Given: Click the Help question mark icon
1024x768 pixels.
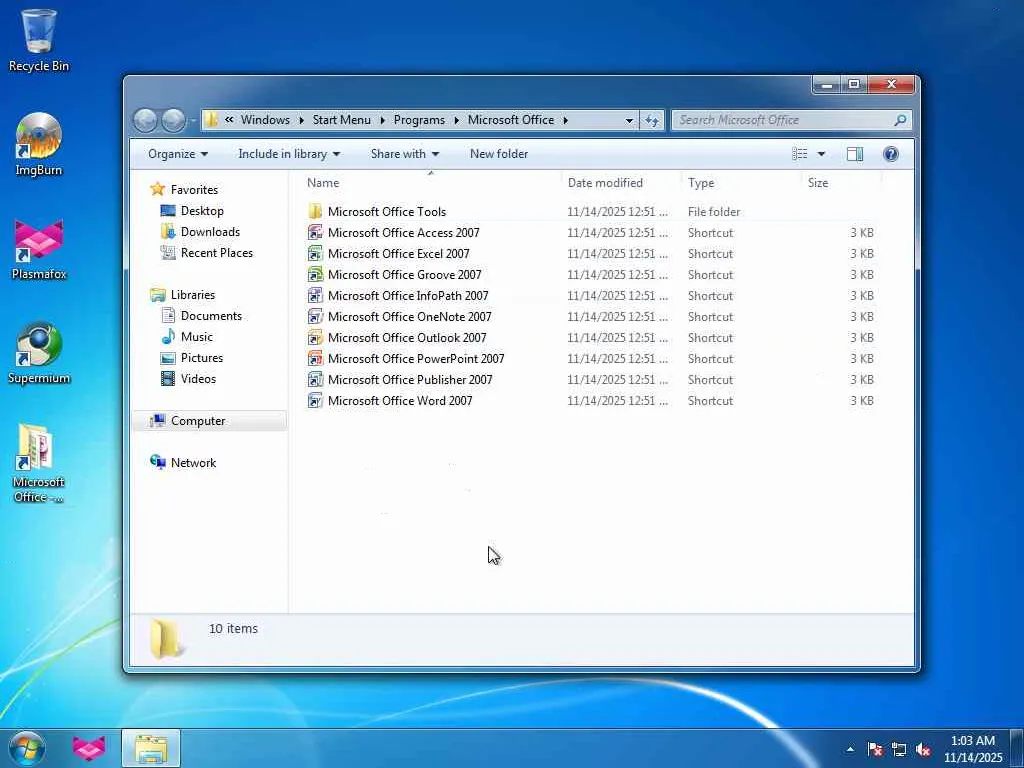Looking at the screenshot, I should pos(891,154).
